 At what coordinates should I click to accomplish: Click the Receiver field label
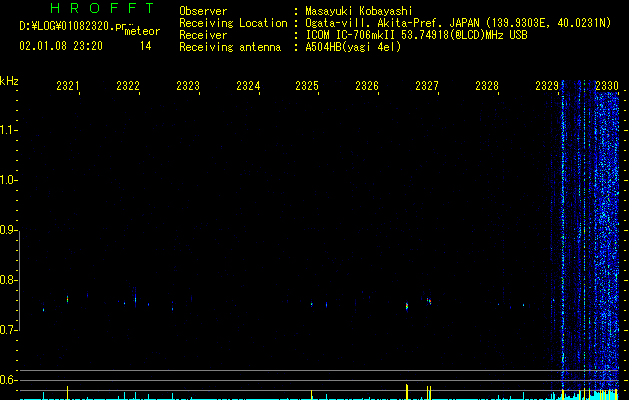203,35
